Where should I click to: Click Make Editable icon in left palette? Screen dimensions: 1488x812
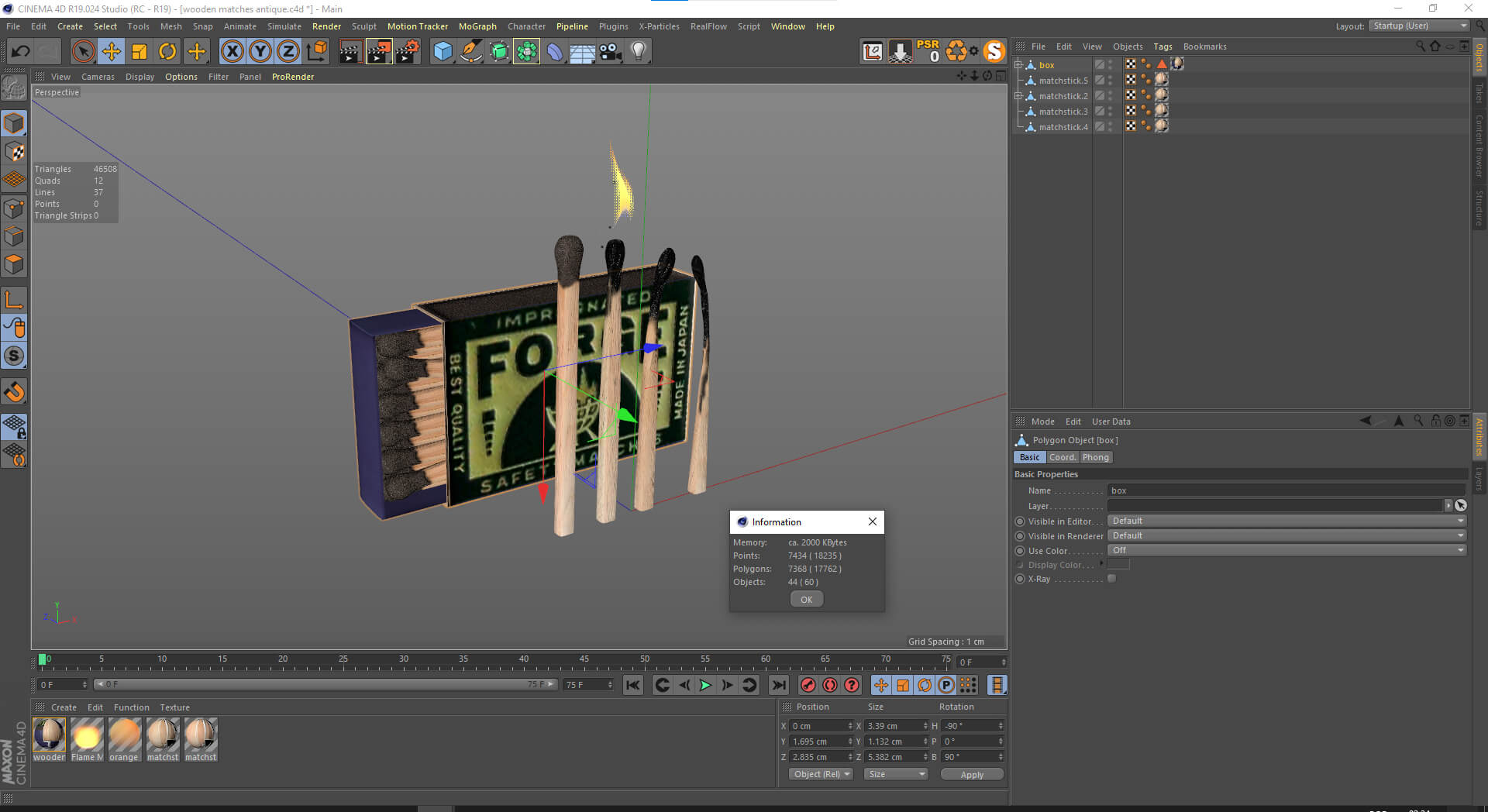(14, 88)
